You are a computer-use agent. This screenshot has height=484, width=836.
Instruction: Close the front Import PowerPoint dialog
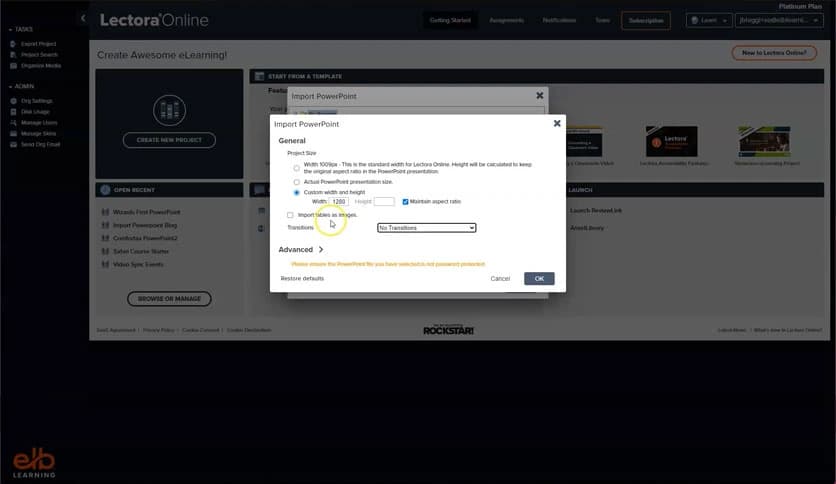click(x=557, y=123)
